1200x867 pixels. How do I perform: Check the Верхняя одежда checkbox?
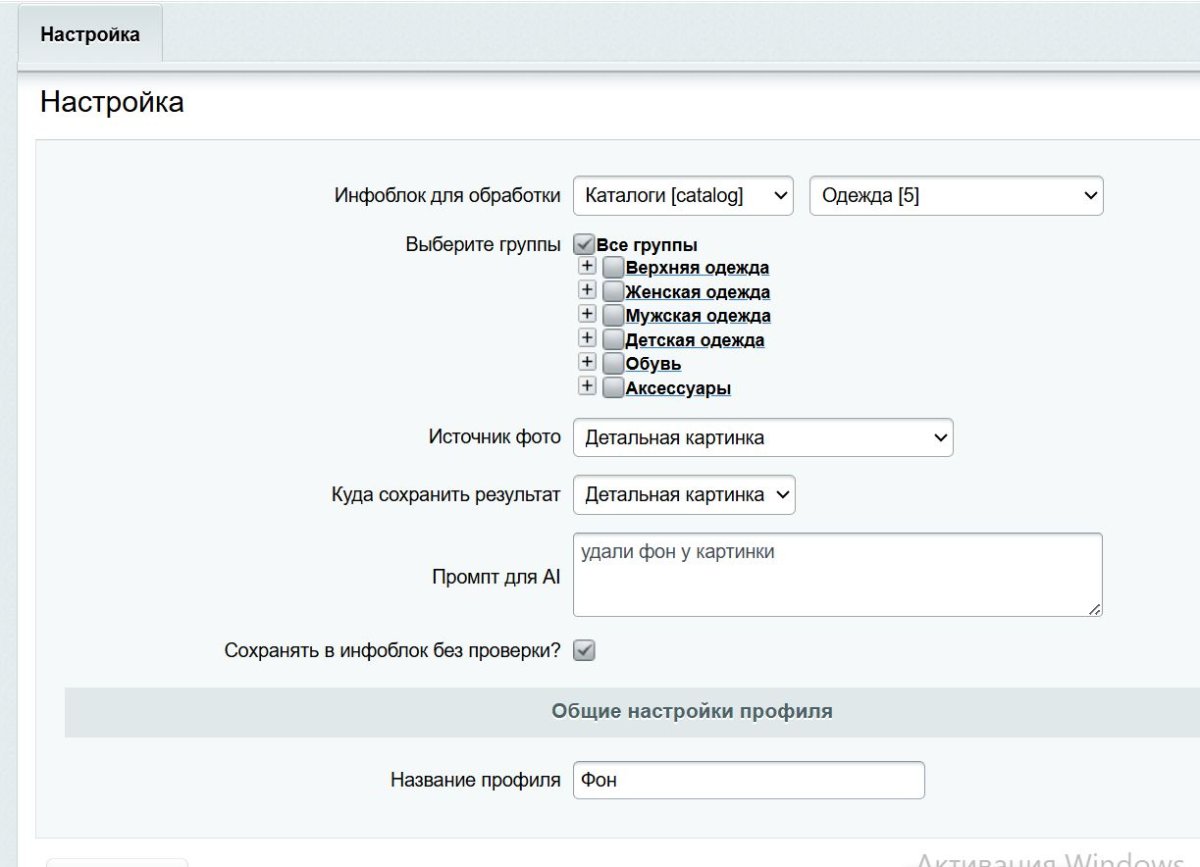[613, 268]
